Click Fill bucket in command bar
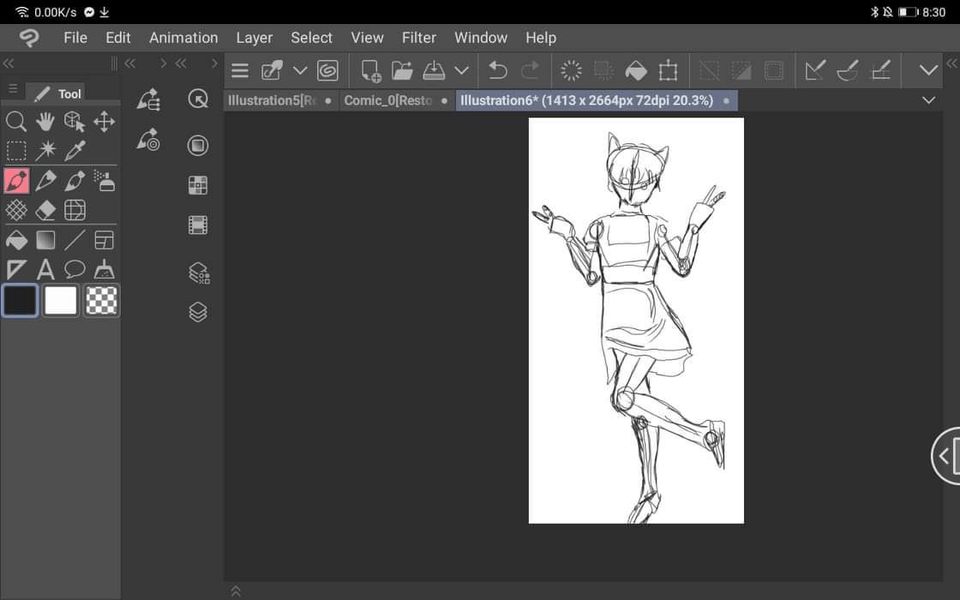Screen dimensions: 960x600 tap(636, 71)
